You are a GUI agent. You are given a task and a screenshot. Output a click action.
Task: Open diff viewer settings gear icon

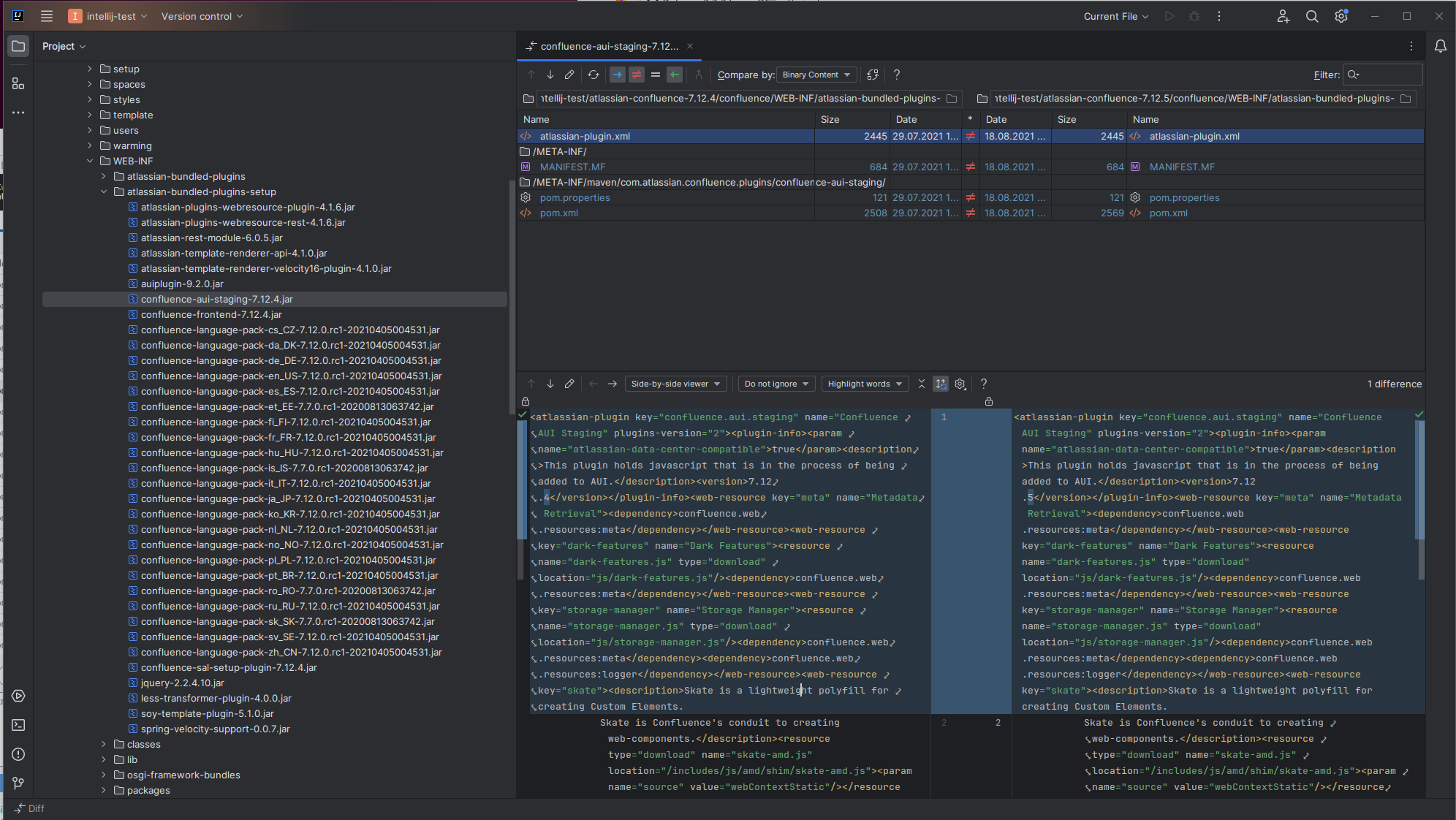click(x=960, y=384)
